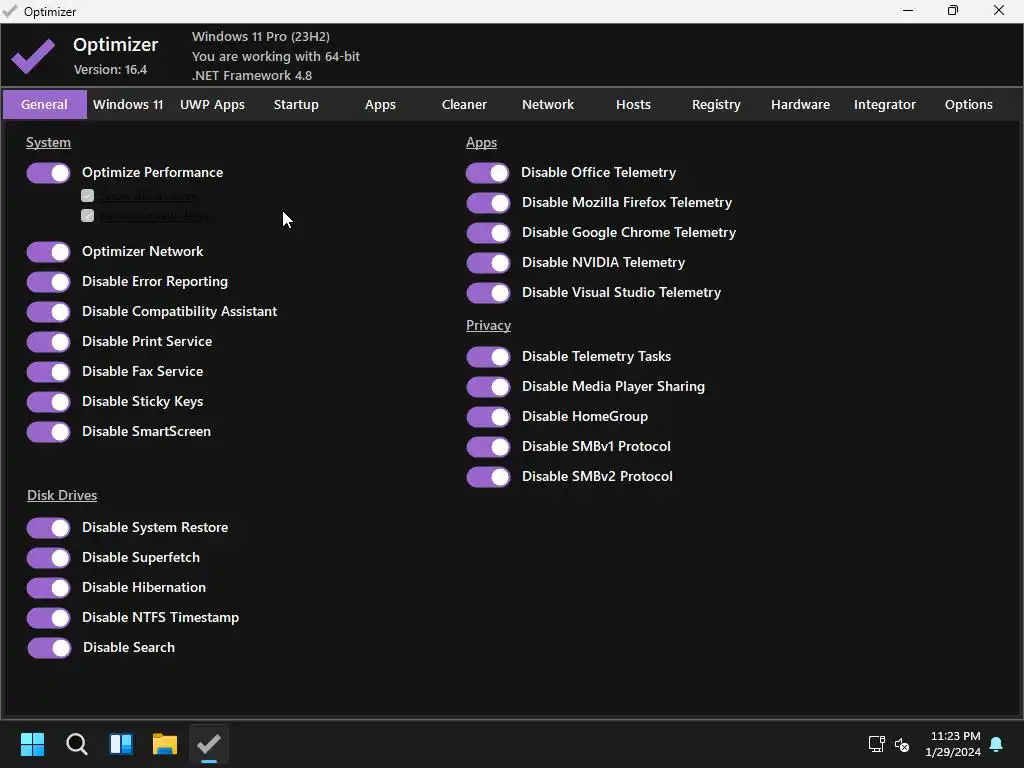Toggle Disable Sticky Keys switch
The height and width of the screenshot is (768, 1024).
pos(48,402)
